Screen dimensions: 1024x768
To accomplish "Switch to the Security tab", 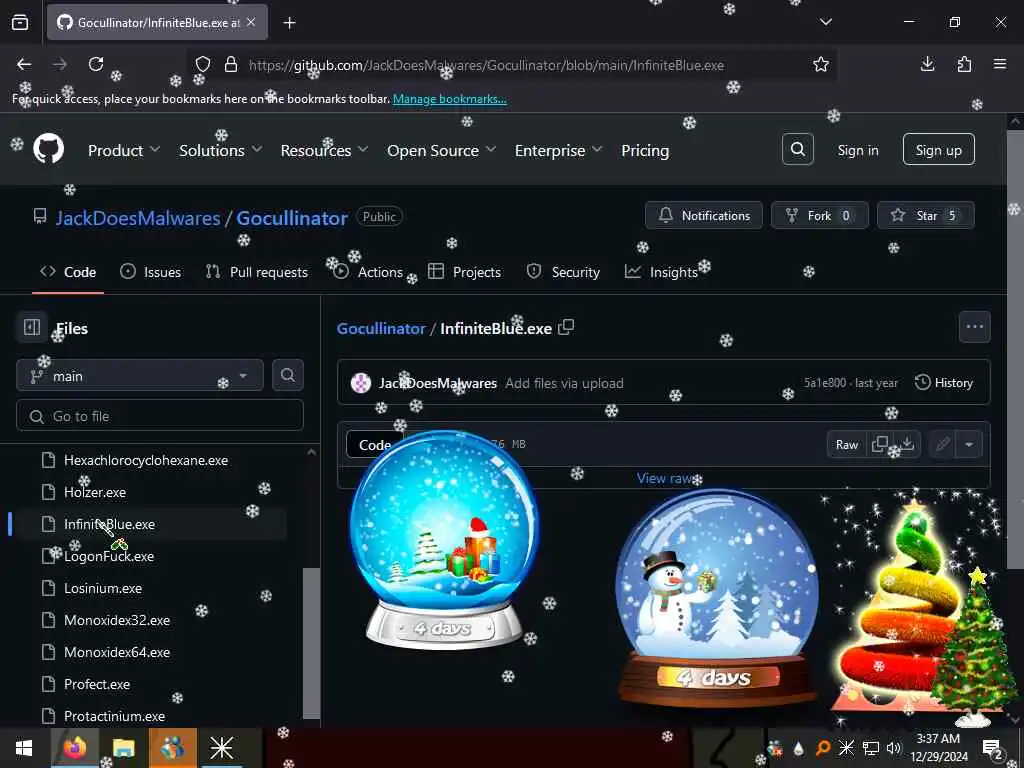I will point(563,272).
